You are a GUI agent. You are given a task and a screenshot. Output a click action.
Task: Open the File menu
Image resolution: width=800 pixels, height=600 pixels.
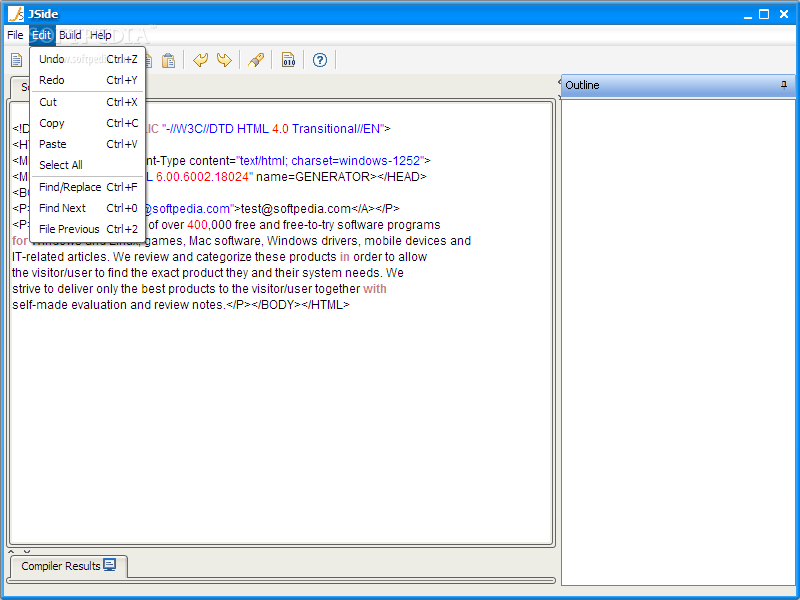(15, 35)
